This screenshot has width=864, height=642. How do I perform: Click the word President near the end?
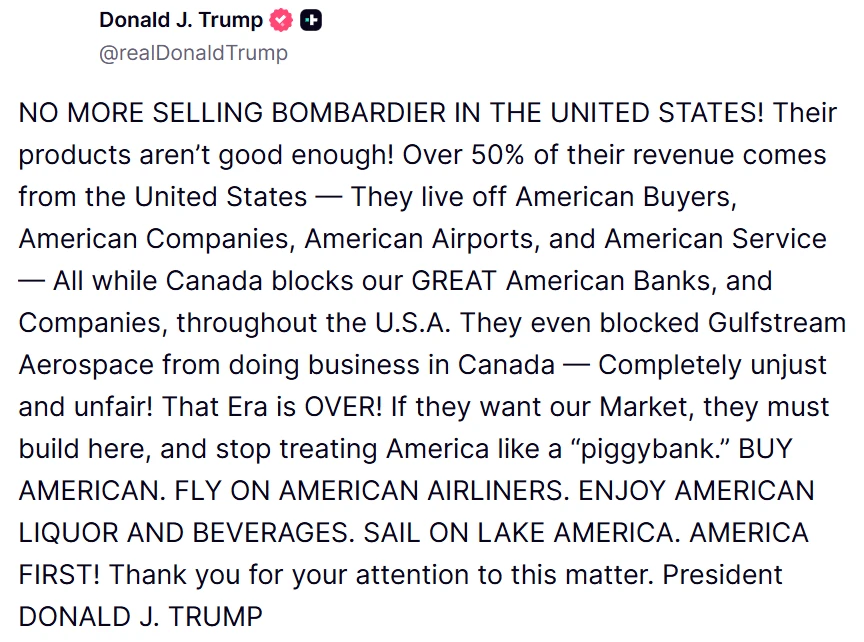point(722,575)
